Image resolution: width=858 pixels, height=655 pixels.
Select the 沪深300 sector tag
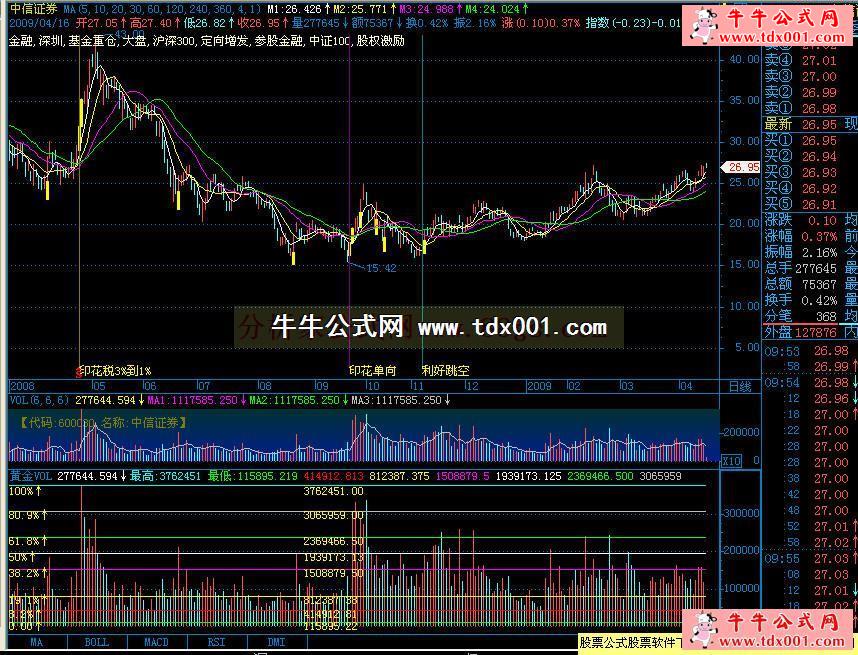[173, 40]
